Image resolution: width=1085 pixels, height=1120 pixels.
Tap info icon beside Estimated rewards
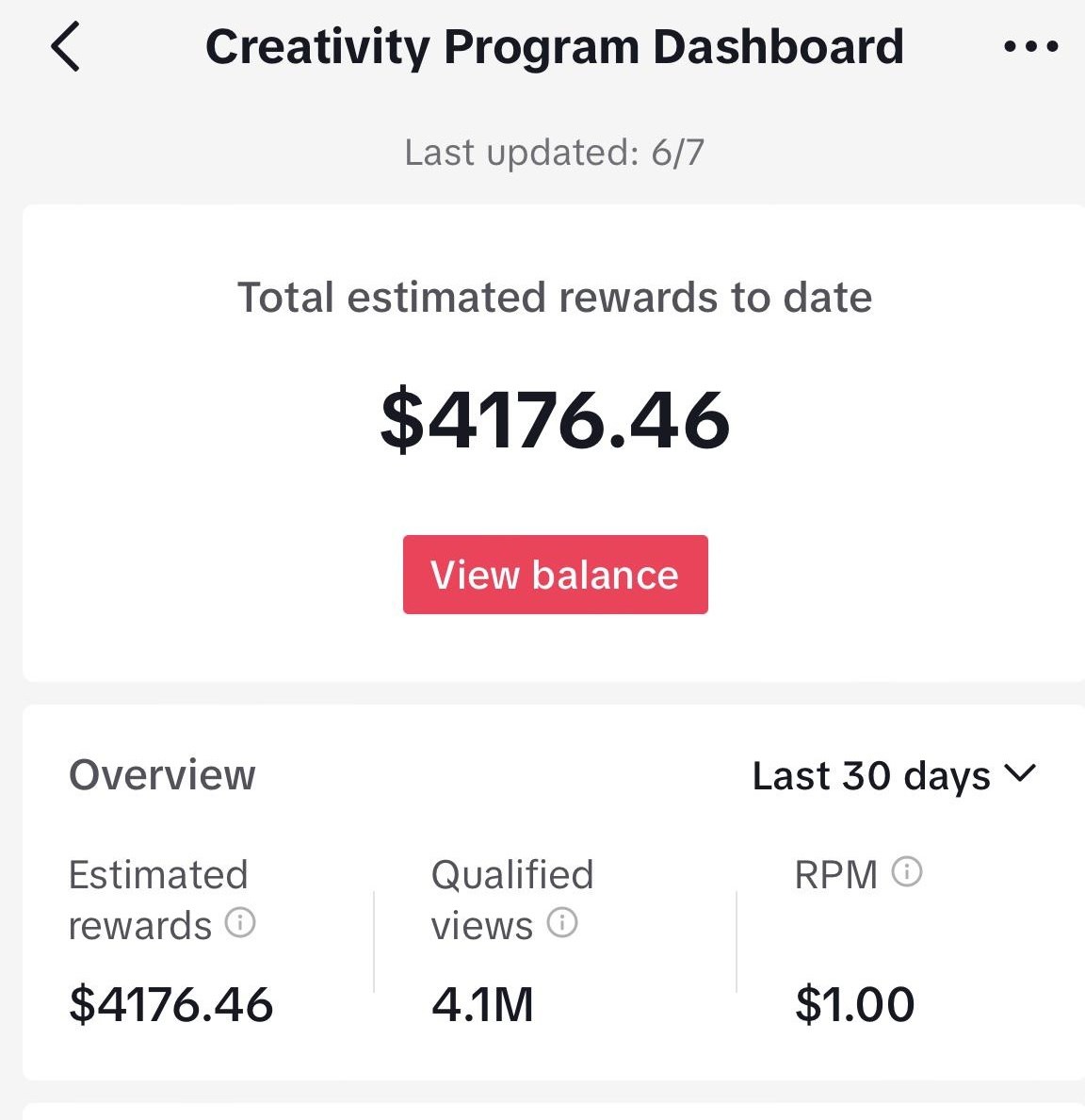point(240,922)
